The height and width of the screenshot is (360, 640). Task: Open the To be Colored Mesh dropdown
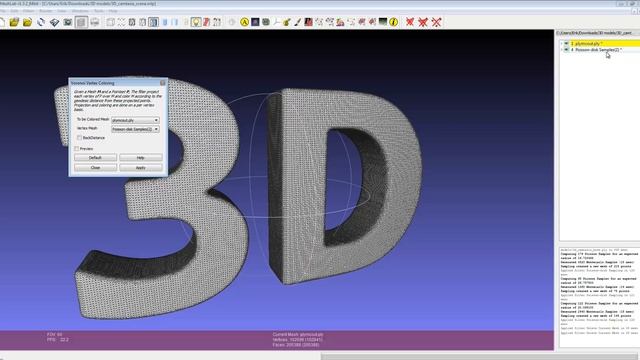point(135,120)
